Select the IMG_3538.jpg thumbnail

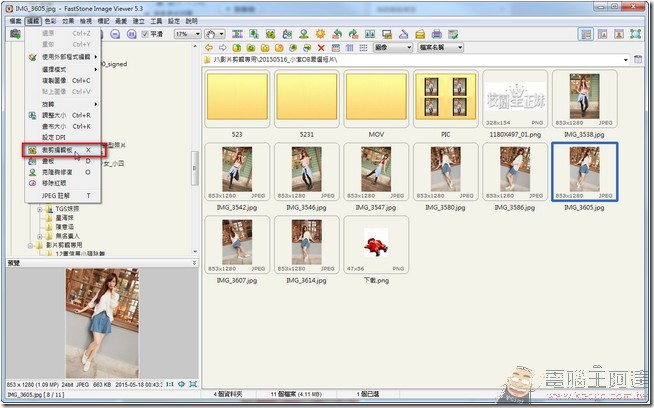click(x=584, y=99)
